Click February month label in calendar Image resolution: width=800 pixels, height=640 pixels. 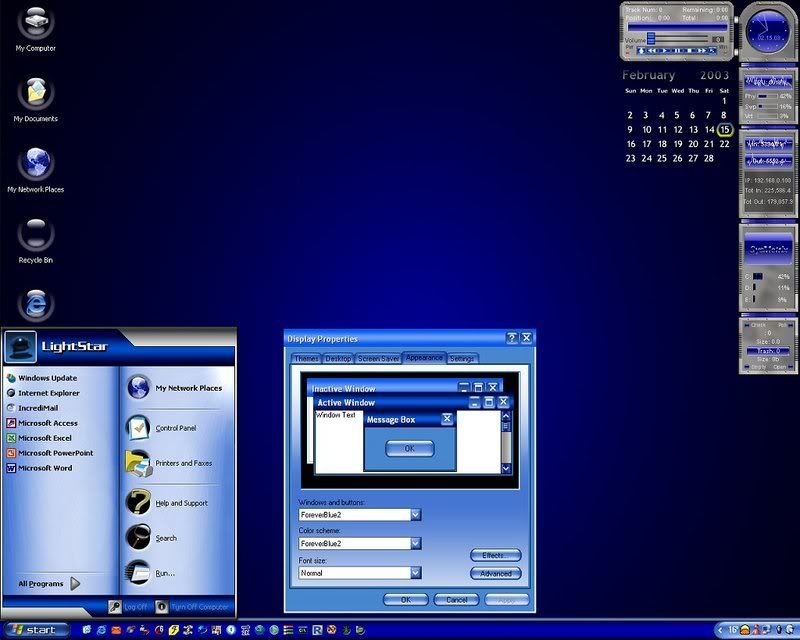point(648,75)
